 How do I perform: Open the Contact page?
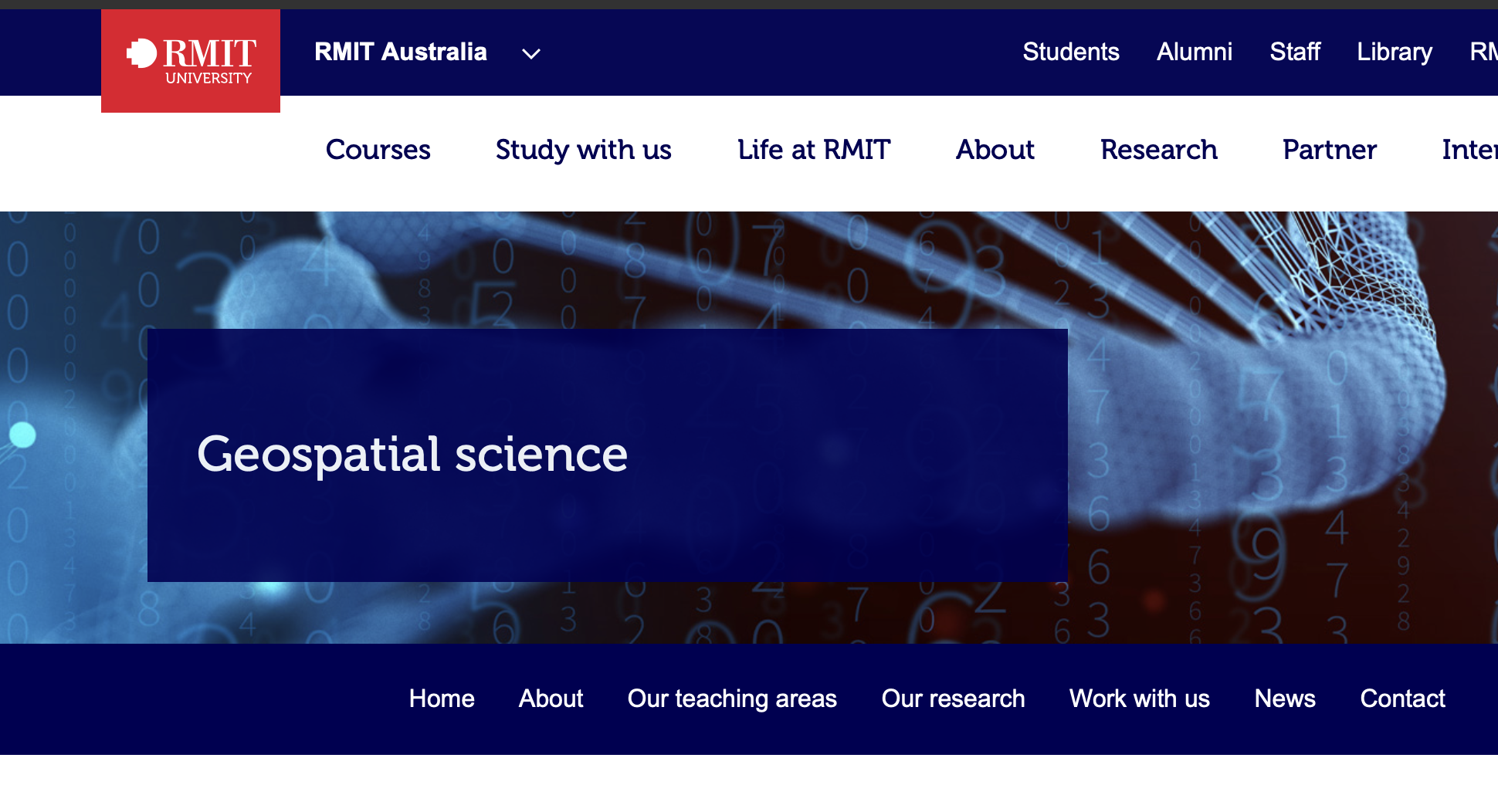[x=1402, y=699]
